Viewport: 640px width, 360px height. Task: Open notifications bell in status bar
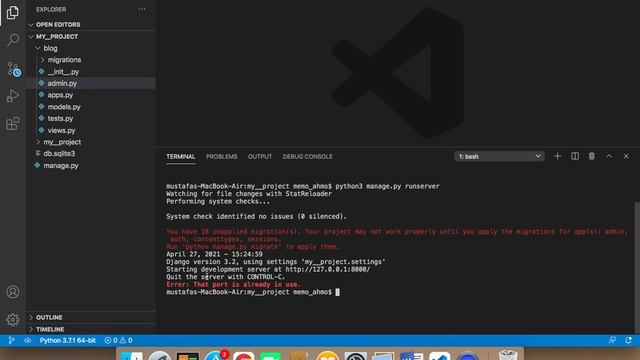pyautogui.click(x=629, y=340)
